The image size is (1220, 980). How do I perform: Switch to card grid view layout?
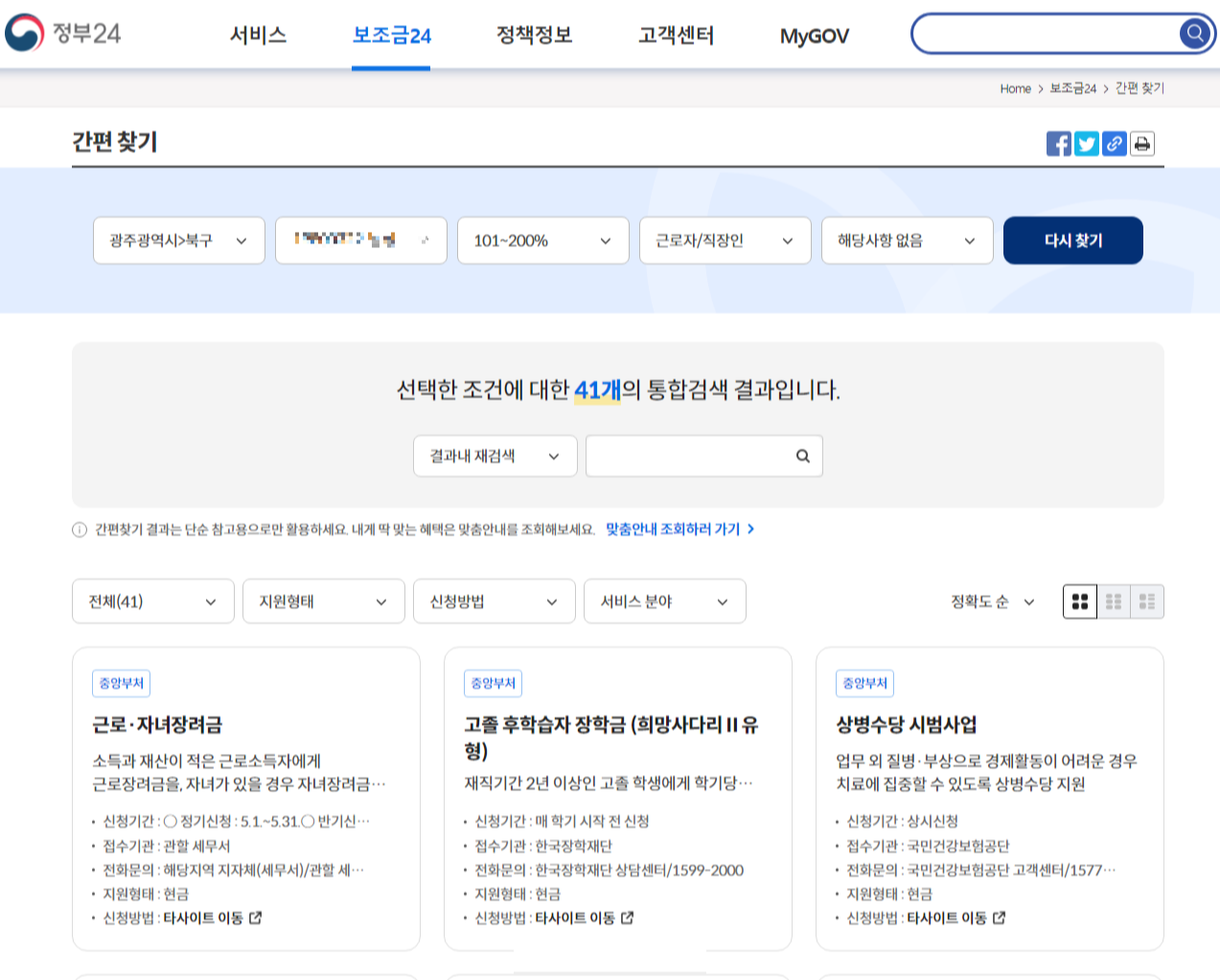(1079, 602)
